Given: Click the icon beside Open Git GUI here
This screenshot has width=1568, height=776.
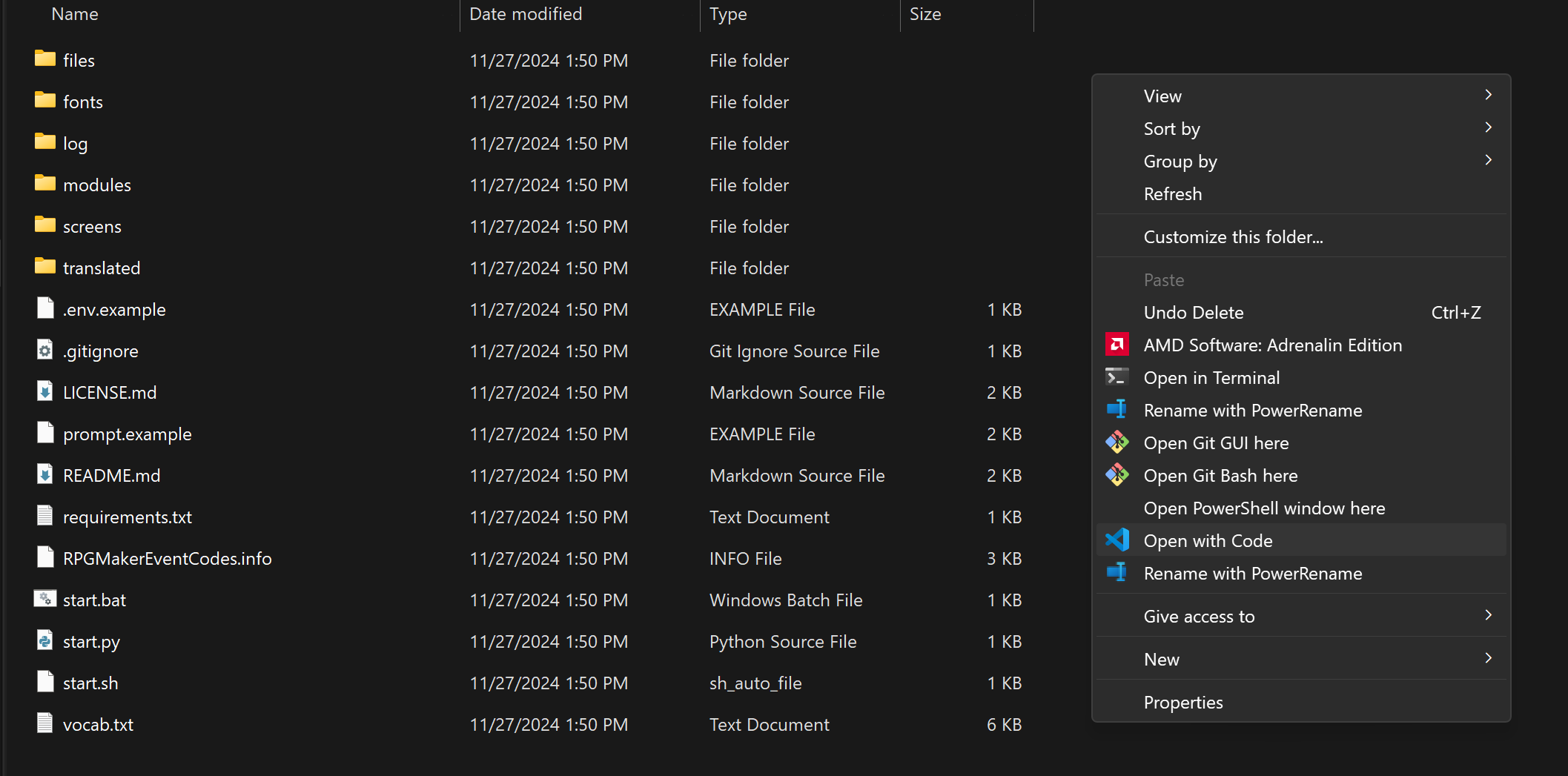Looking at the screenshot, I should click(x=1117, y=442).
